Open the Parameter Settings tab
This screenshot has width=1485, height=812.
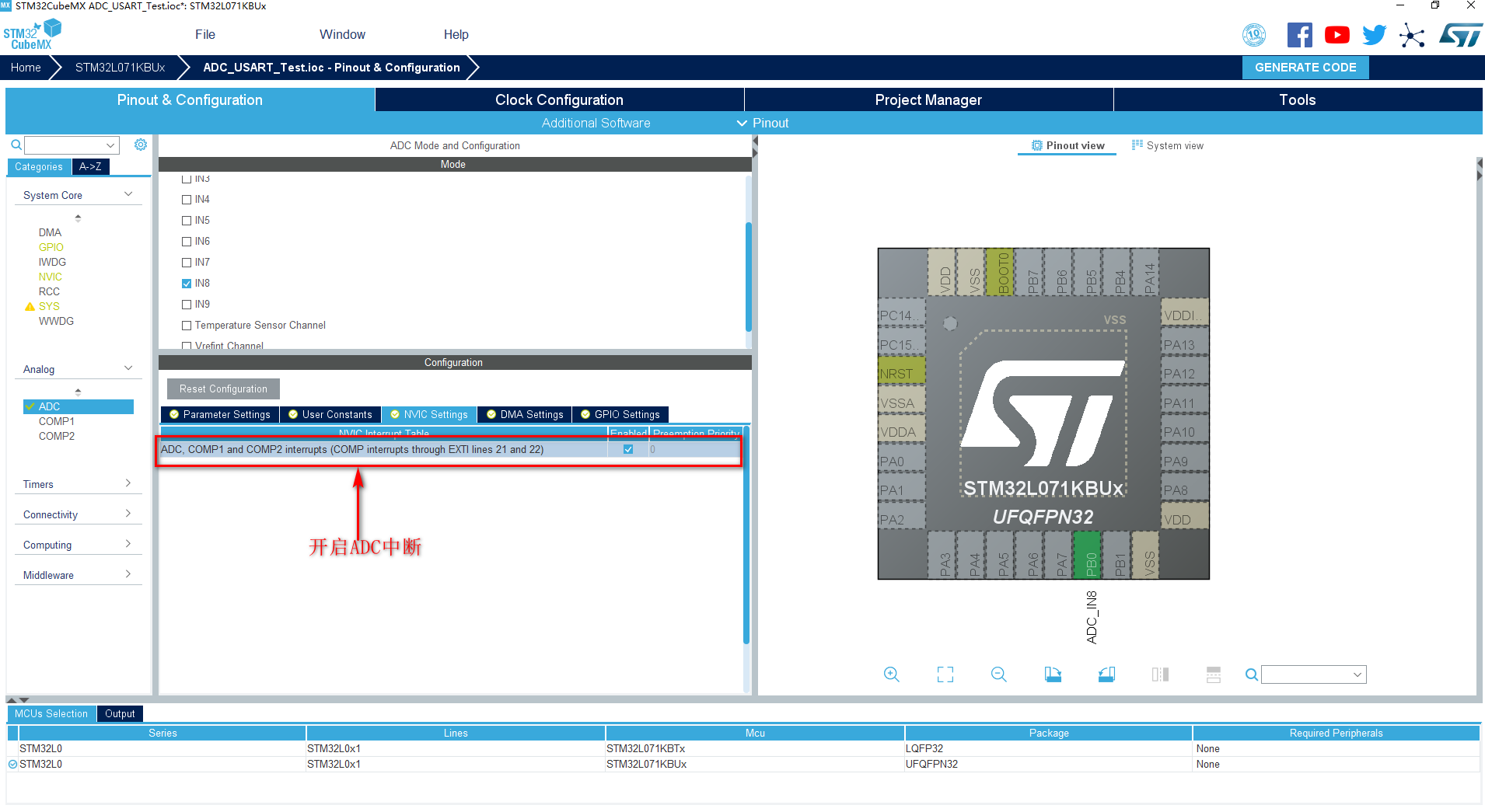coord(220,414)
